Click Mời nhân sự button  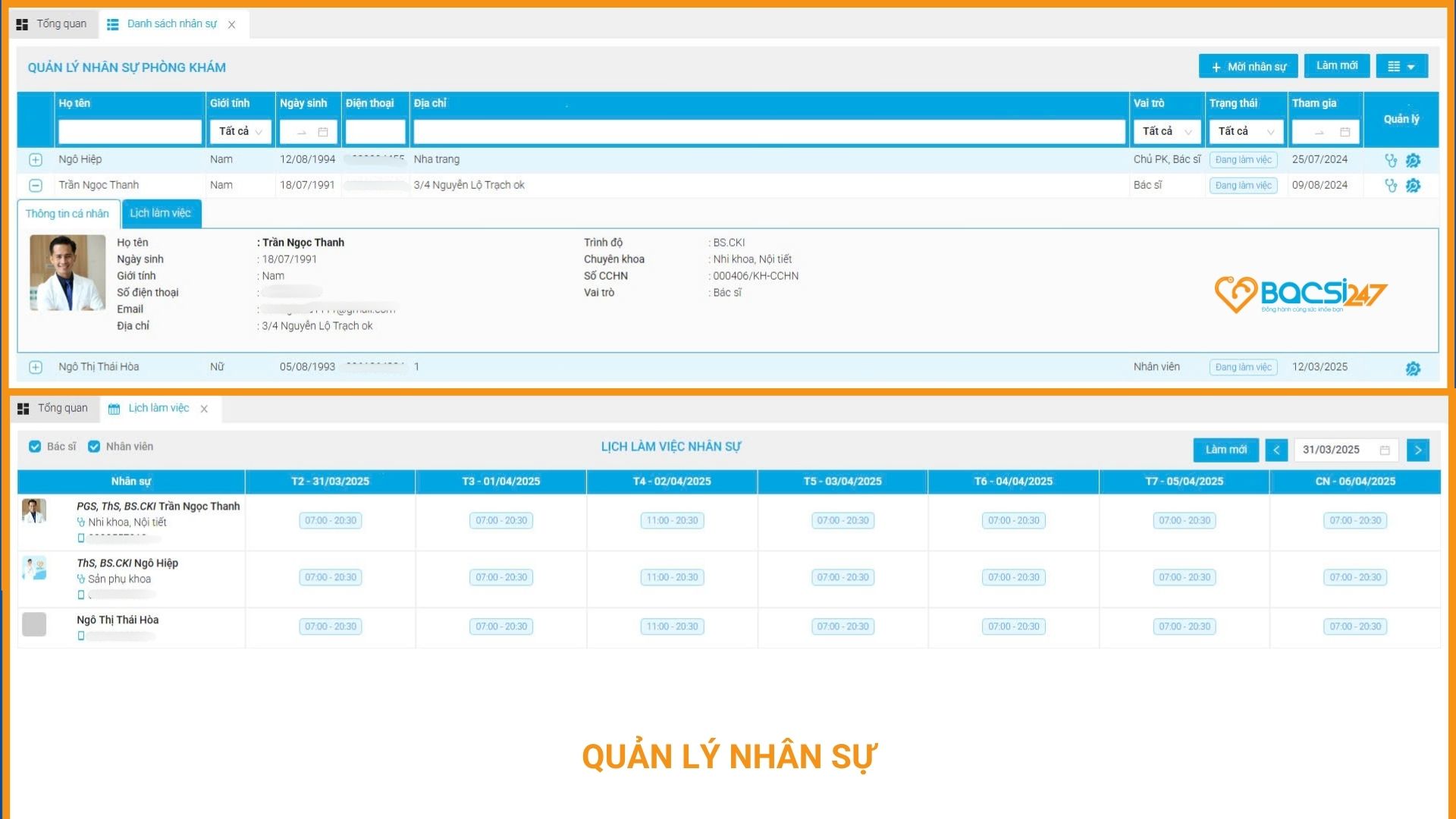pos(1248,67)
